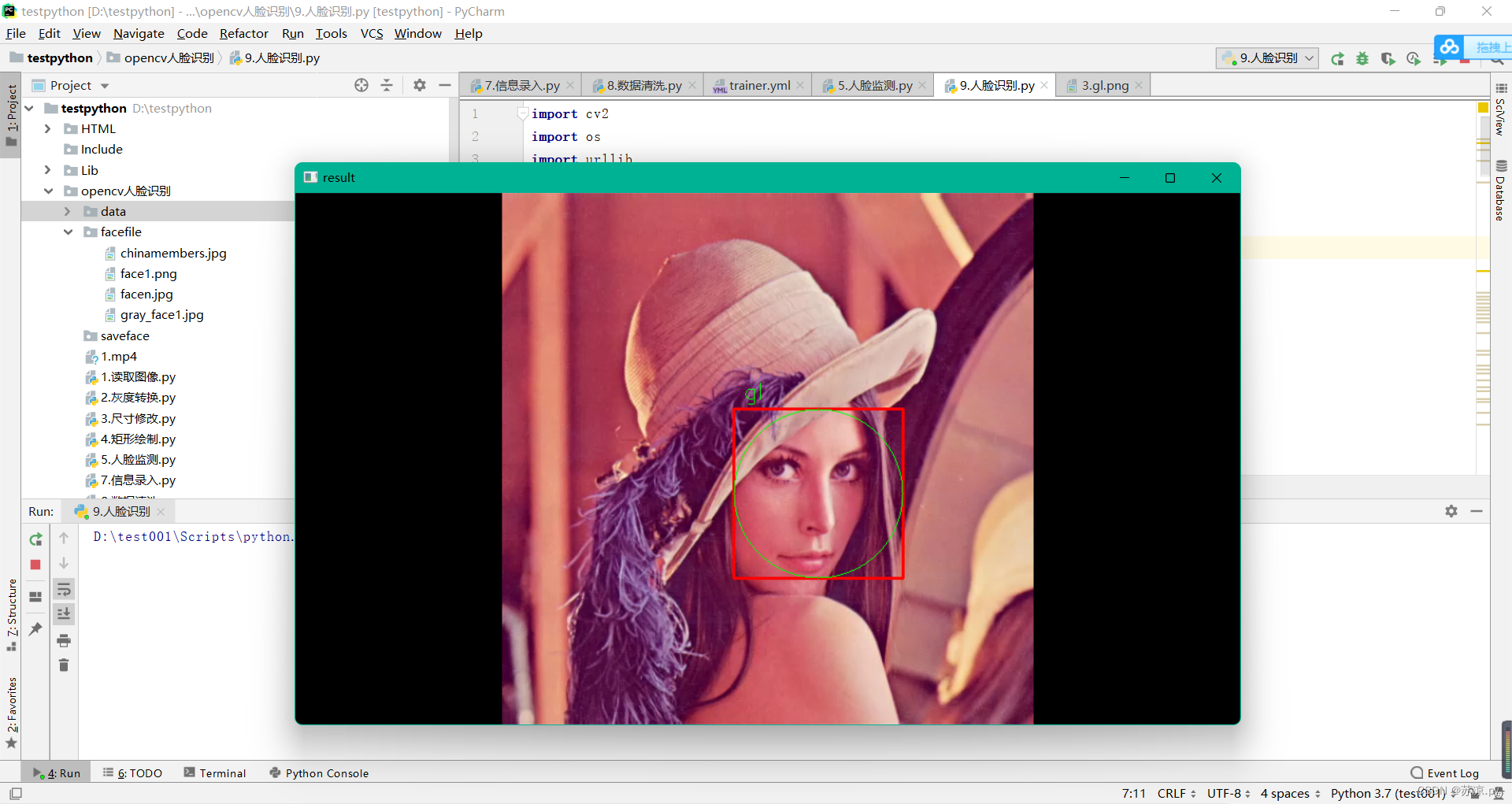Open the 6: TODO tool window
Image resolution: width=1512 pixels, height=804 pixels.
coord(132,773)
